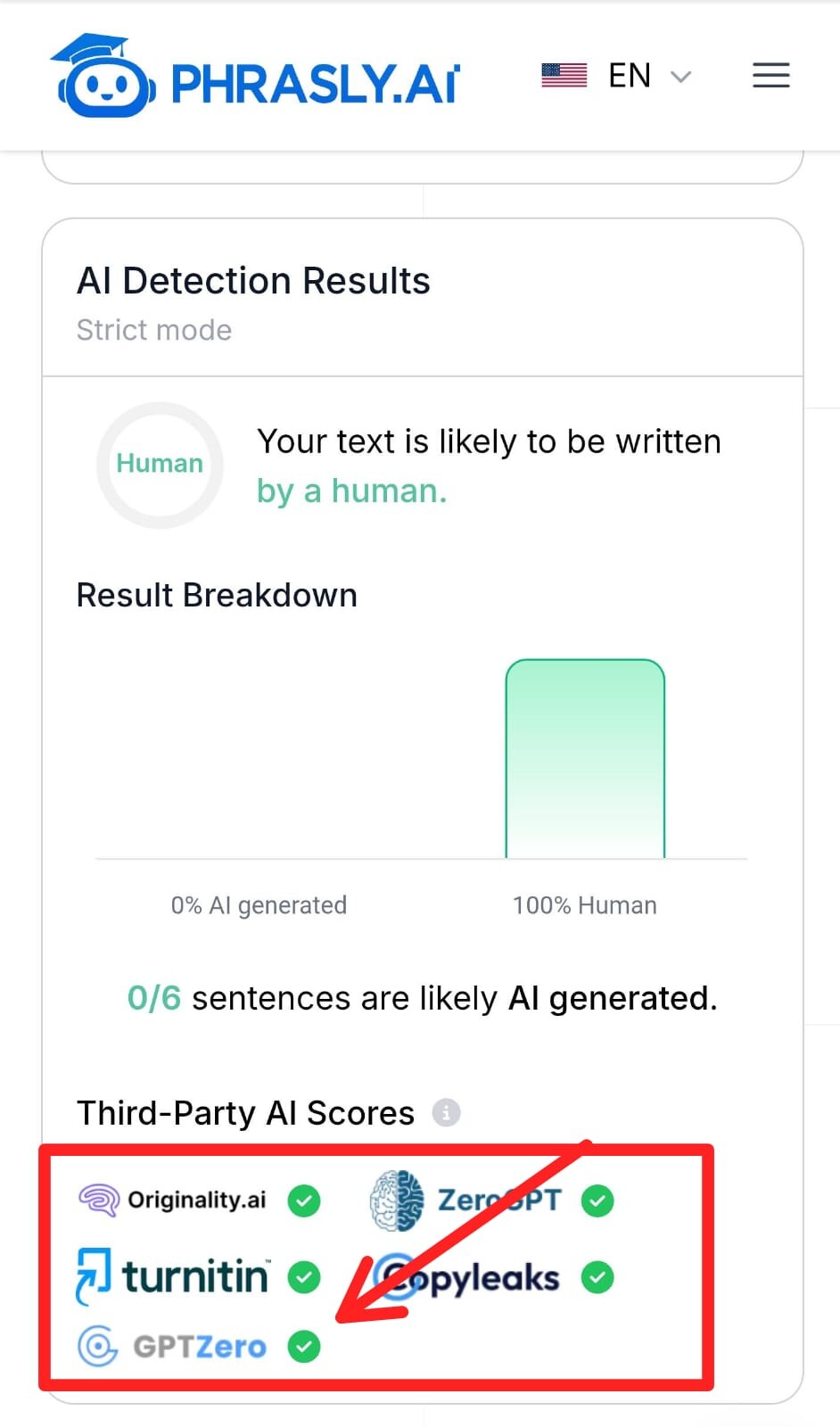
Task: Click the AI Detection Results heading
Action: 253,281
